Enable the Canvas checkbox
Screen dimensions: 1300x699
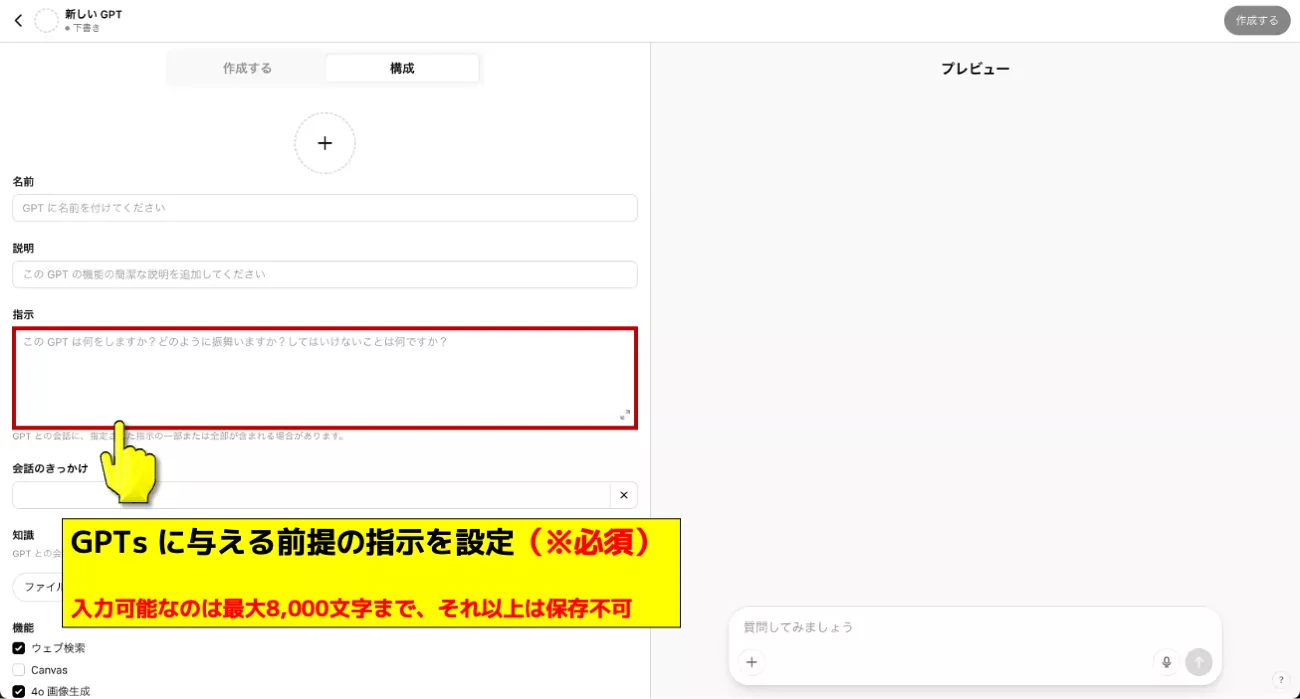(x=19, y=670)
